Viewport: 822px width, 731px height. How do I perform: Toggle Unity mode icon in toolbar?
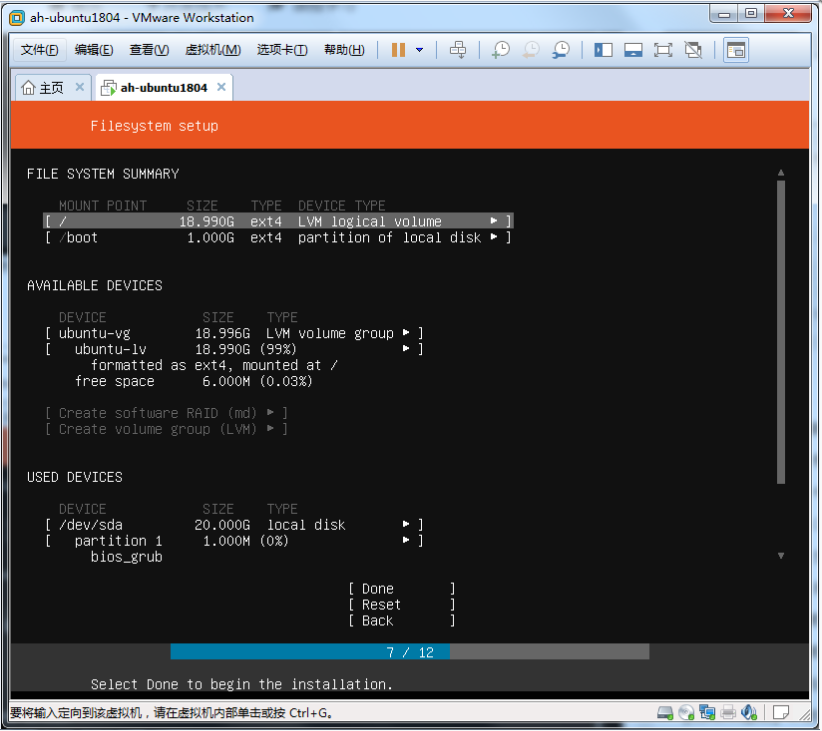pyautogui.click(x=693, y=50)
